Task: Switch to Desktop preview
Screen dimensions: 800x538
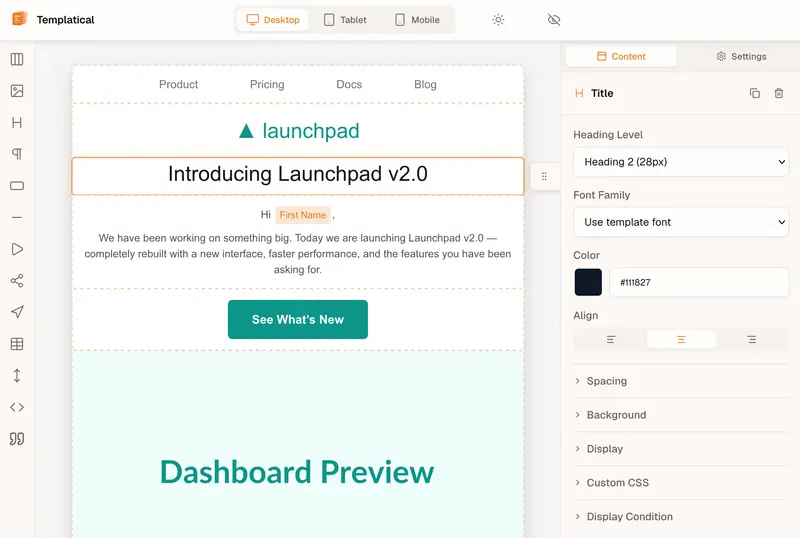Action: click(273, 20)
